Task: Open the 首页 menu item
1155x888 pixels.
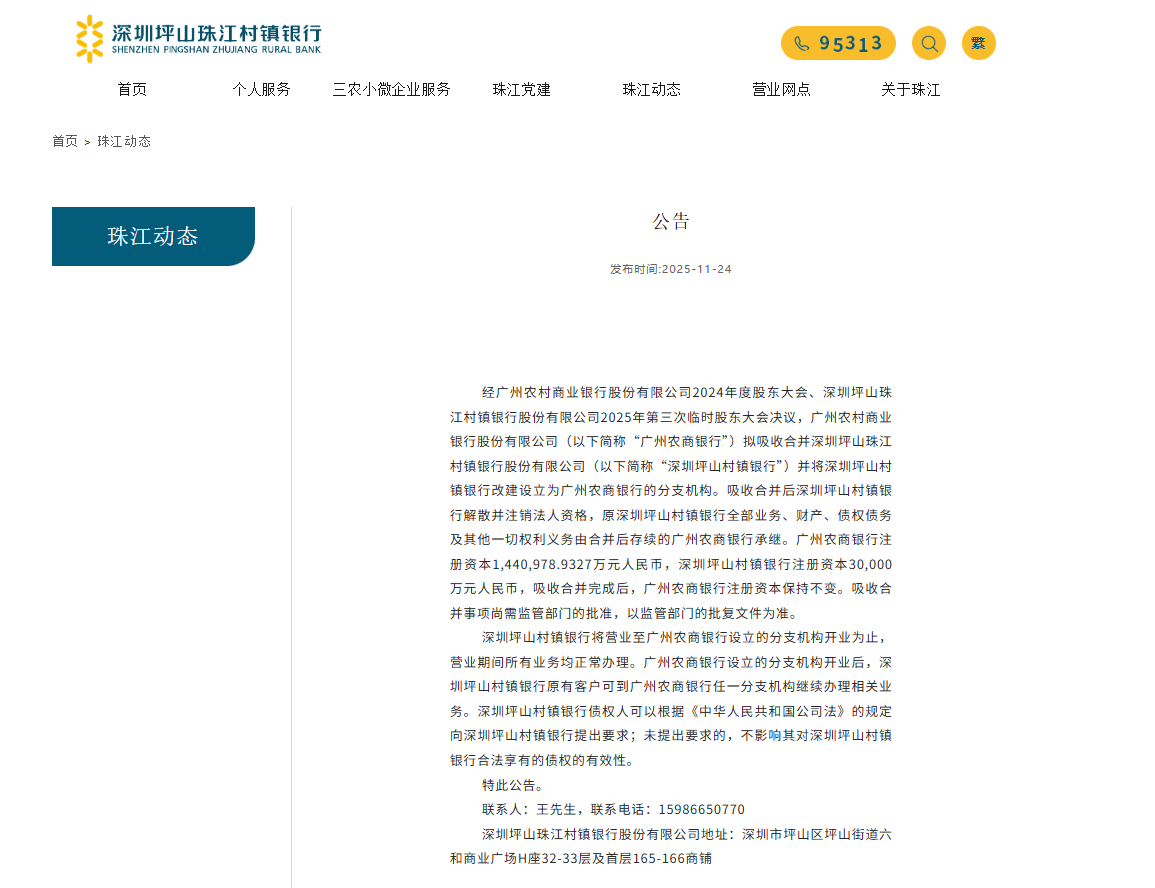Action: tap(132, 89)
